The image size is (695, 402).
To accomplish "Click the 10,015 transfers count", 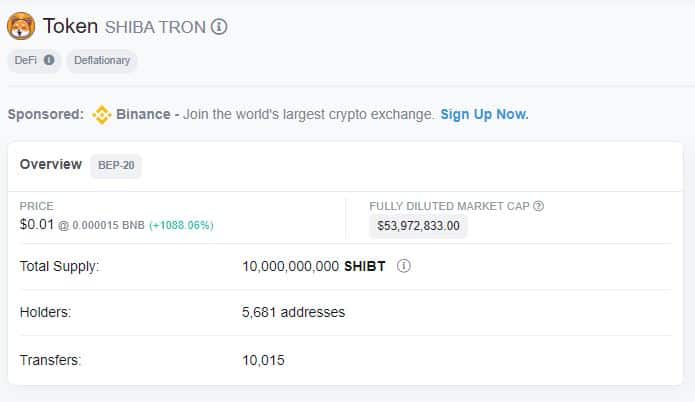I will 263,360.
